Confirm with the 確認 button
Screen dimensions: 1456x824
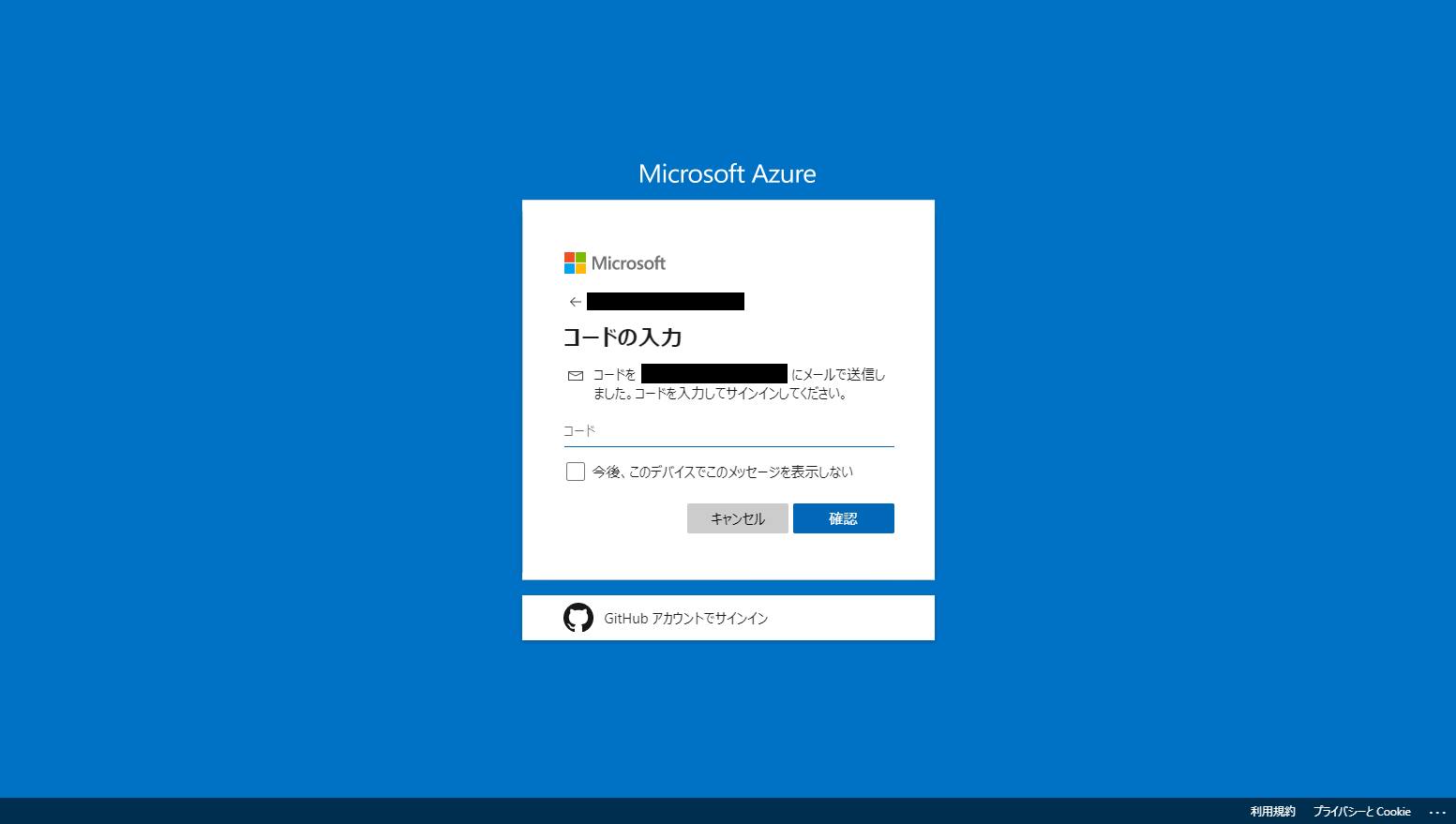pos(844,518)
